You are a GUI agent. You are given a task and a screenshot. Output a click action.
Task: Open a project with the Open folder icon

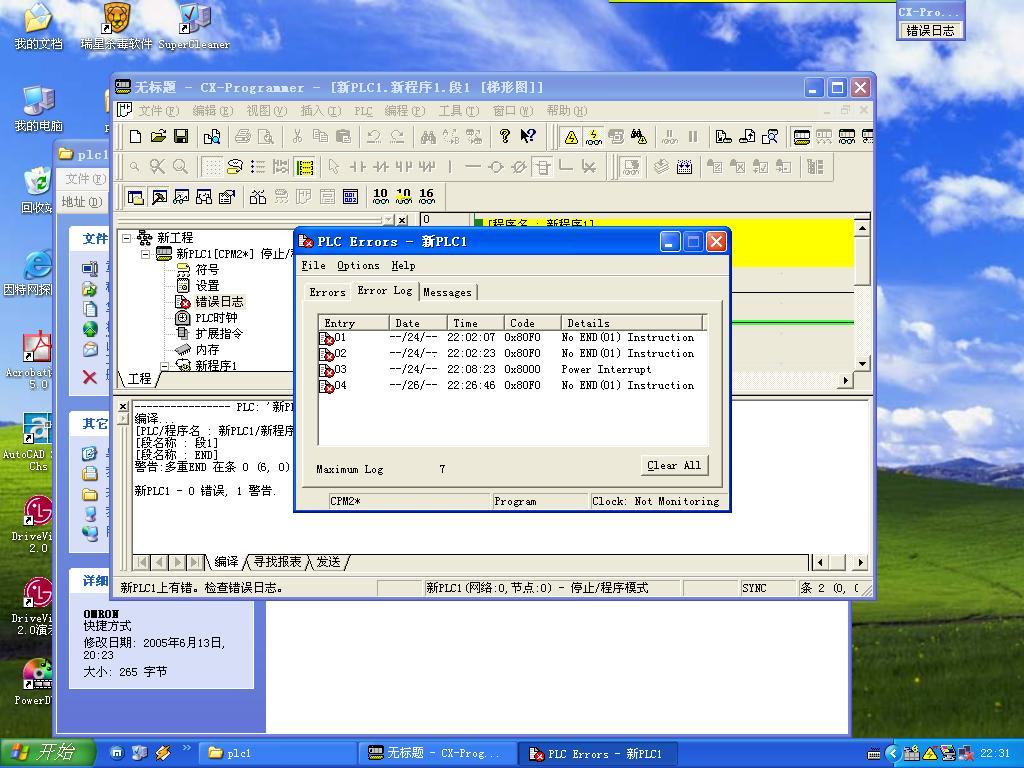(158, 136)
